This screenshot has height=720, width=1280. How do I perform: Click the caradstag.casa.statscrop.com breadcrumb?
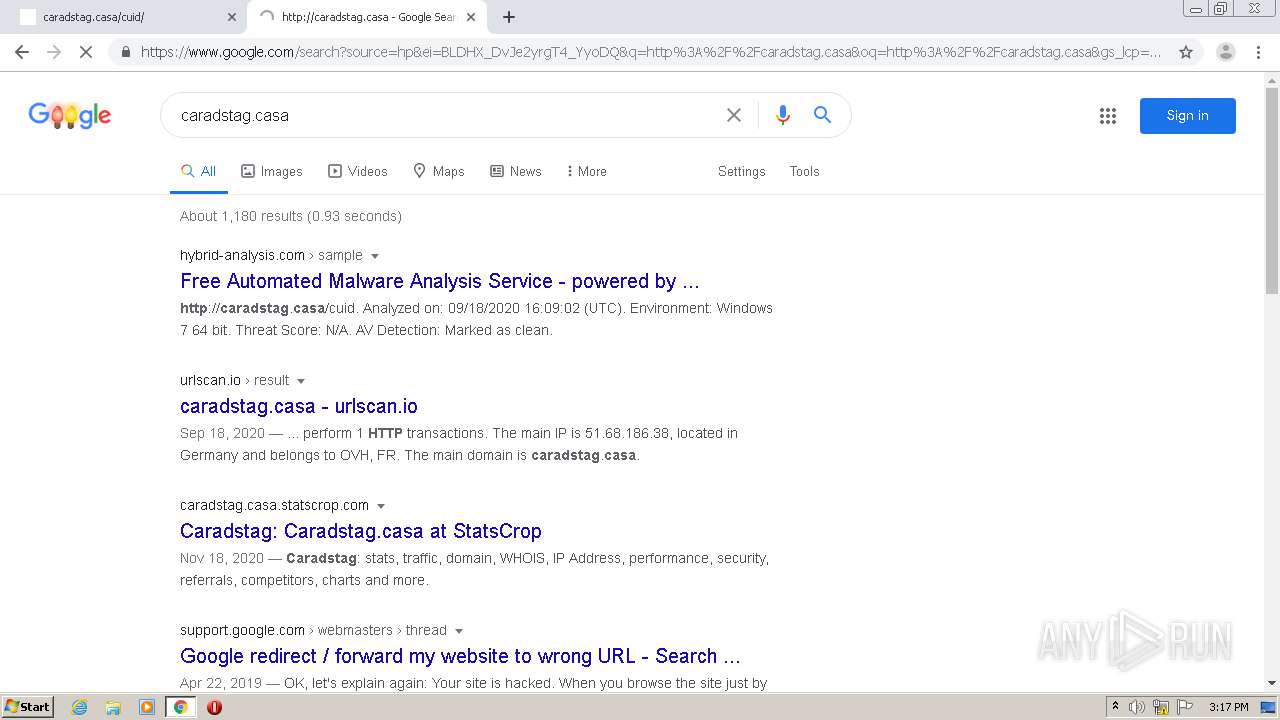(274, 505)
